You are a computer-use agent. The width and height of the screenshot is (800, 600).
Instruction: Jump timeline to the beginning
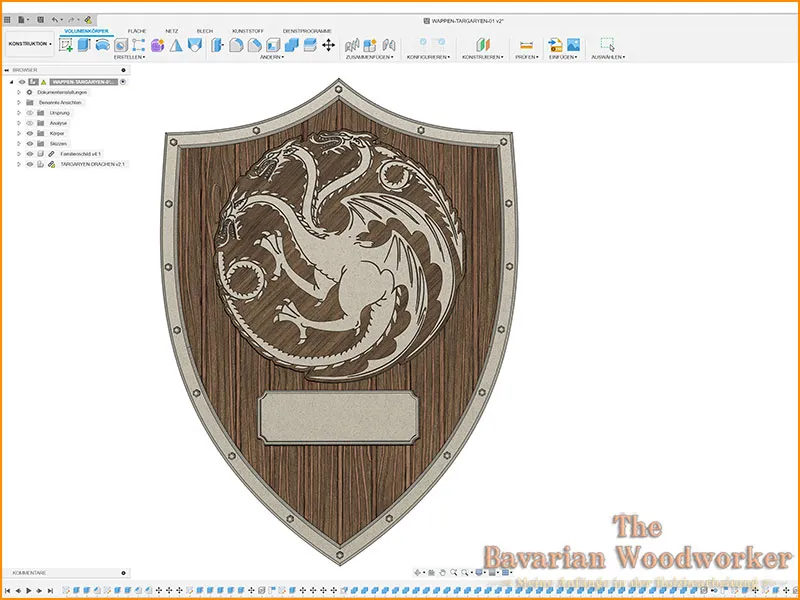(7, 591)
